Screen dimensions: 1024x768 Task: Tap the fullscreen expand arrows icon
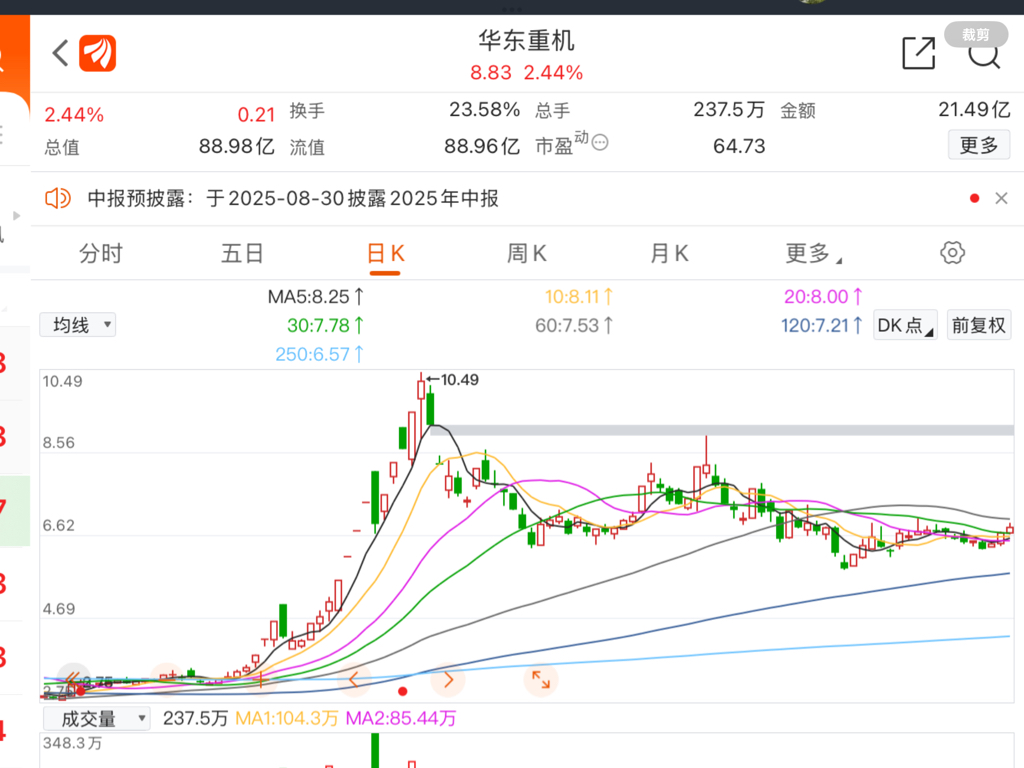(541, 679)
